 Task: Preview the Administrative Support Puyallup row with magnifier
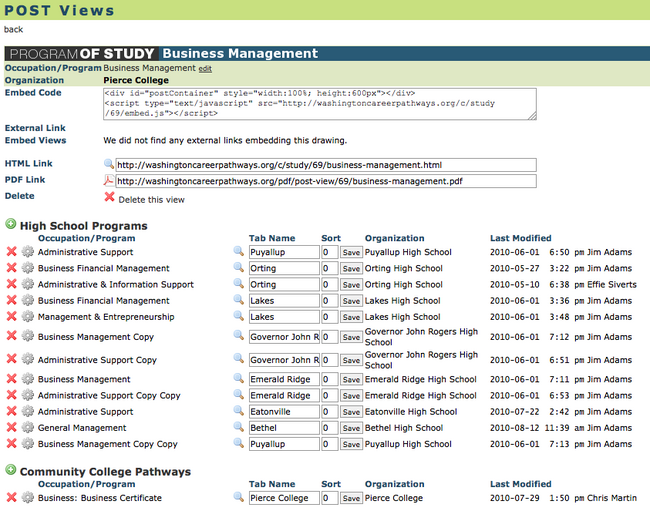click(238, 251)
